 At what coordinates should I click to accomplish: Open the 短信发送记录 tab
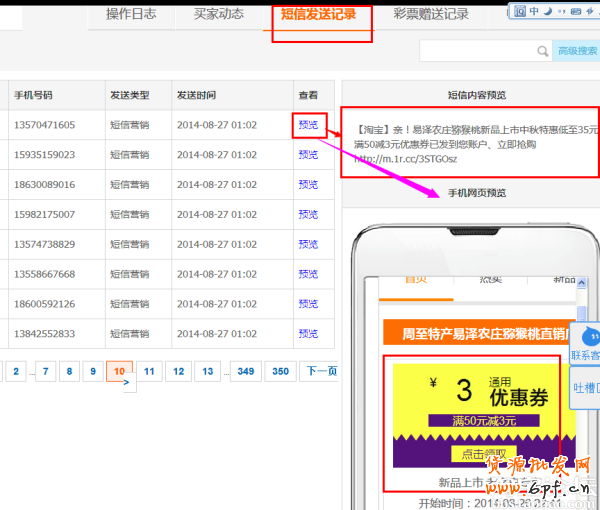321,15
